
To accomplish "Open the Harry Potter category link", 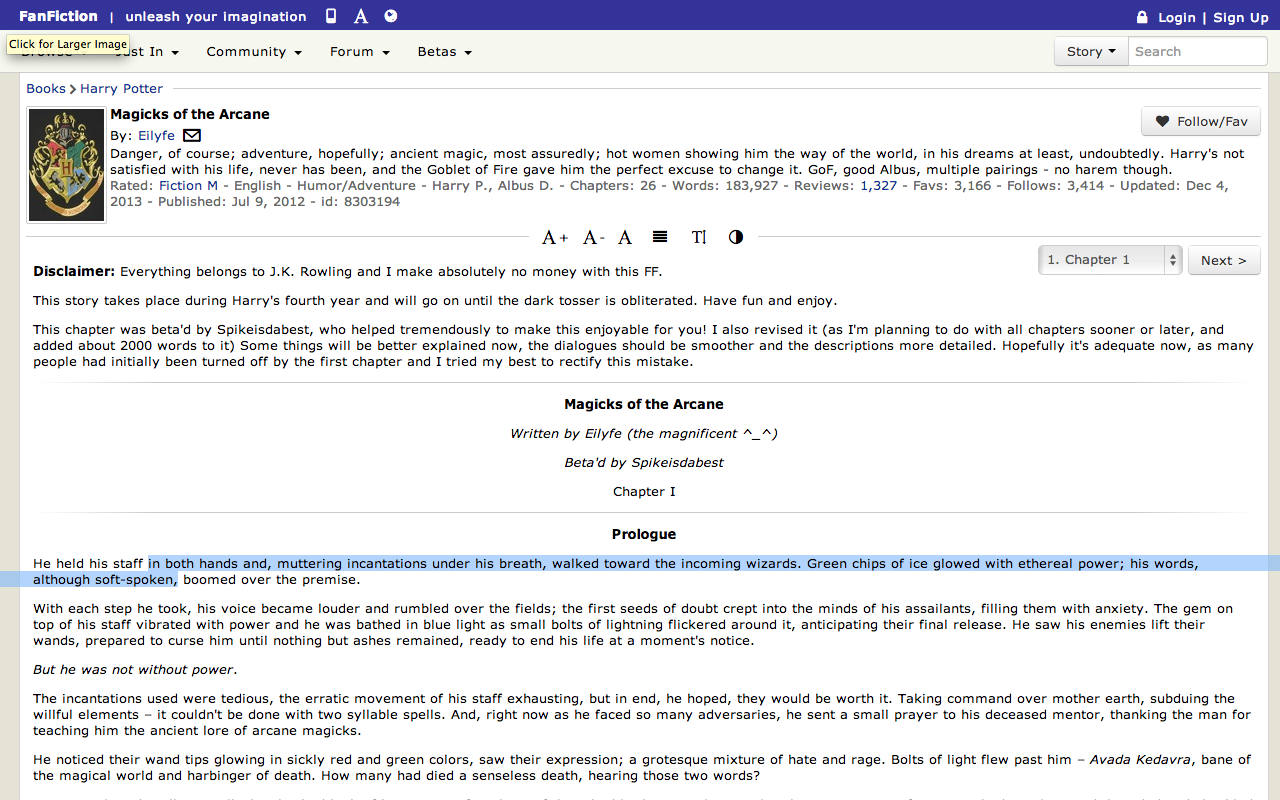I will (x=121, y=89).
